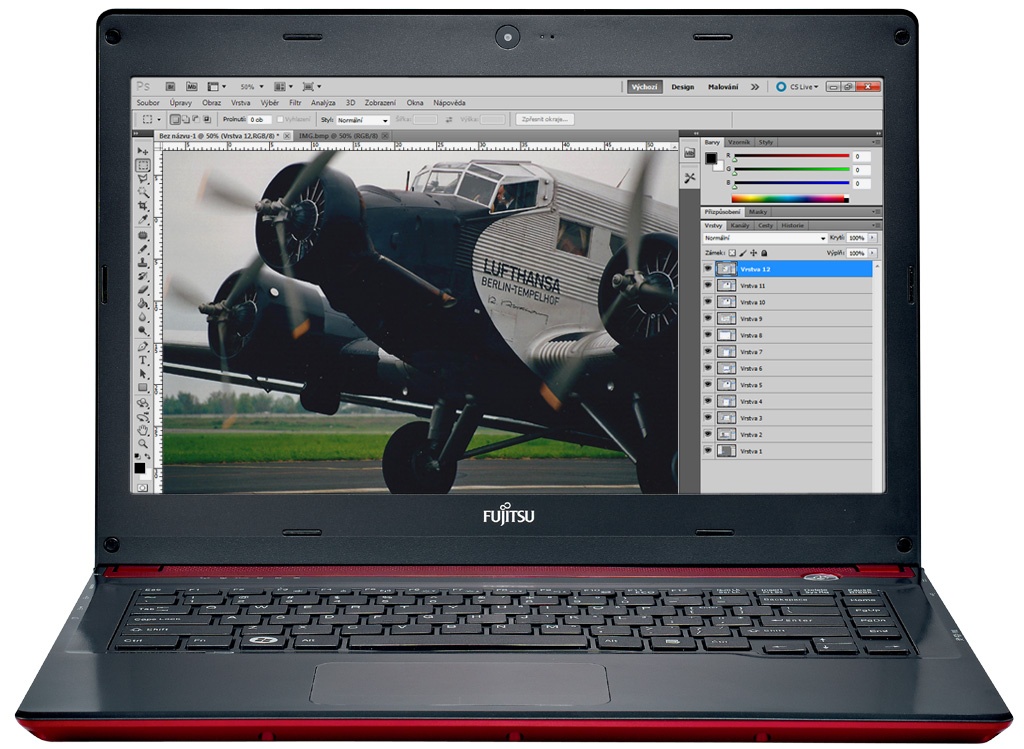
Task: Hide layer Vrstva 12
Action: tap(708, 268)
